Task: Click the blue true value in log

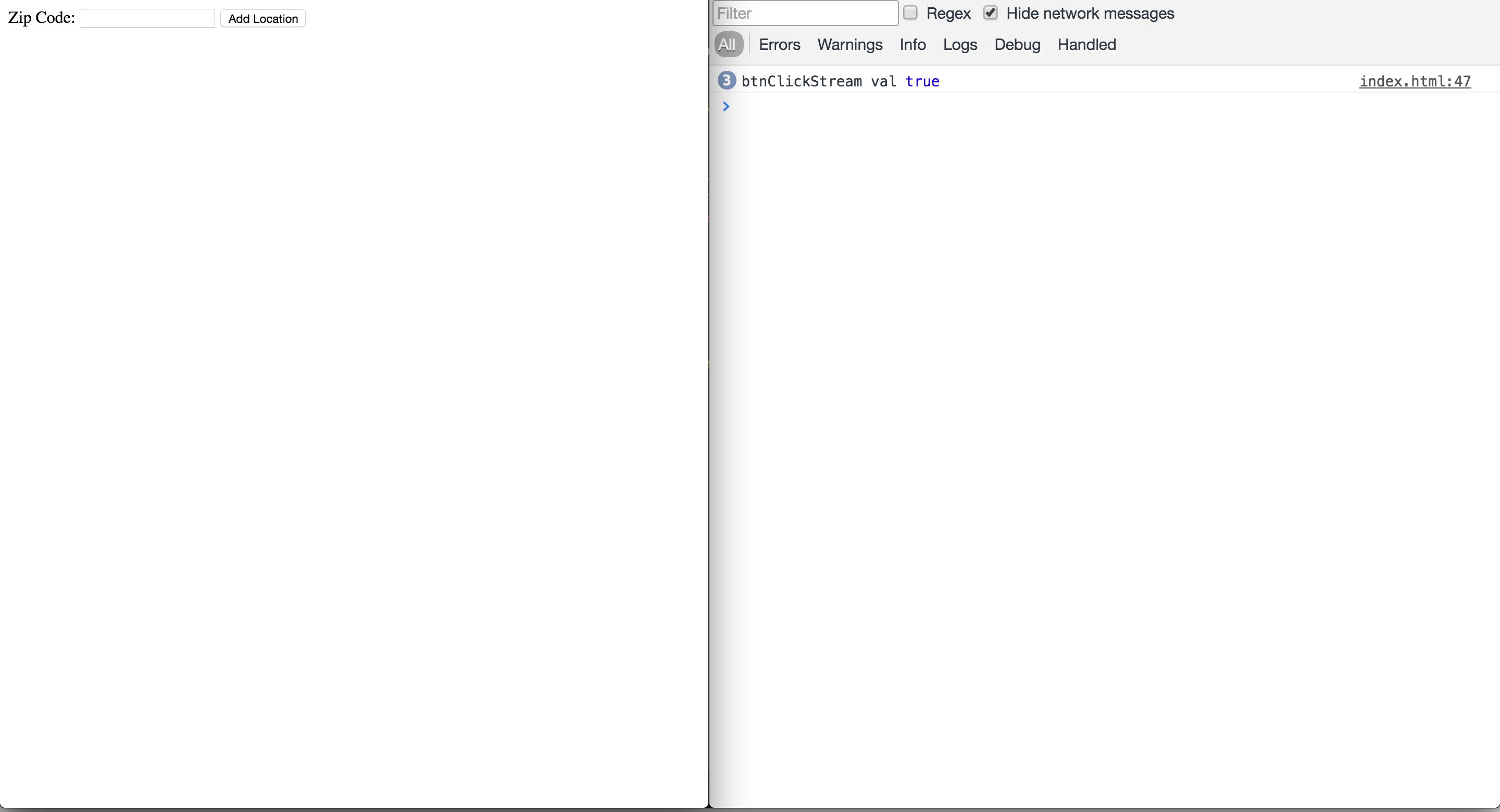Action: click(x=922, y=82)
